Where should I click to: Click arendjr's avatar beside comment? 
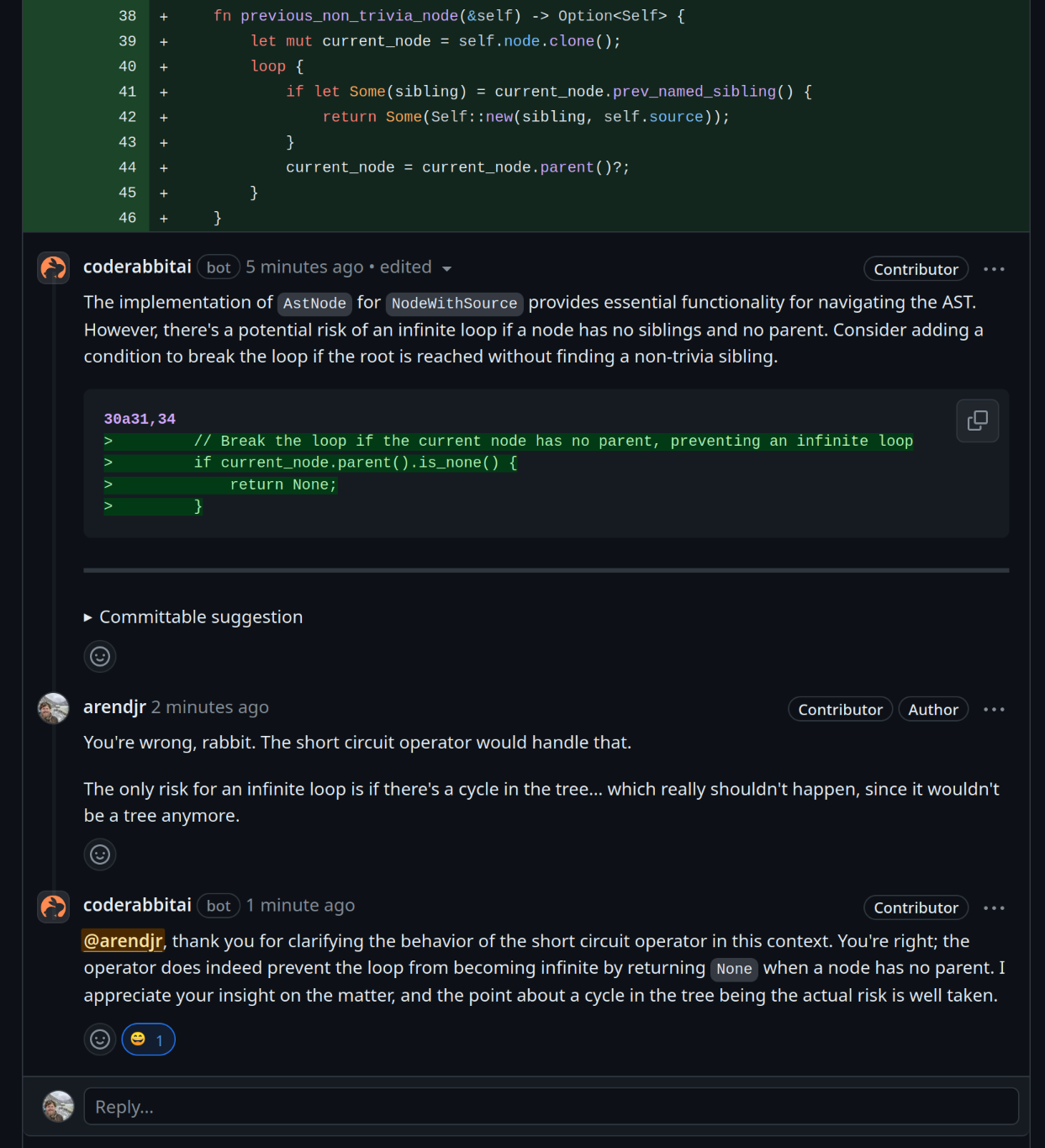click(x=54, y=708)
